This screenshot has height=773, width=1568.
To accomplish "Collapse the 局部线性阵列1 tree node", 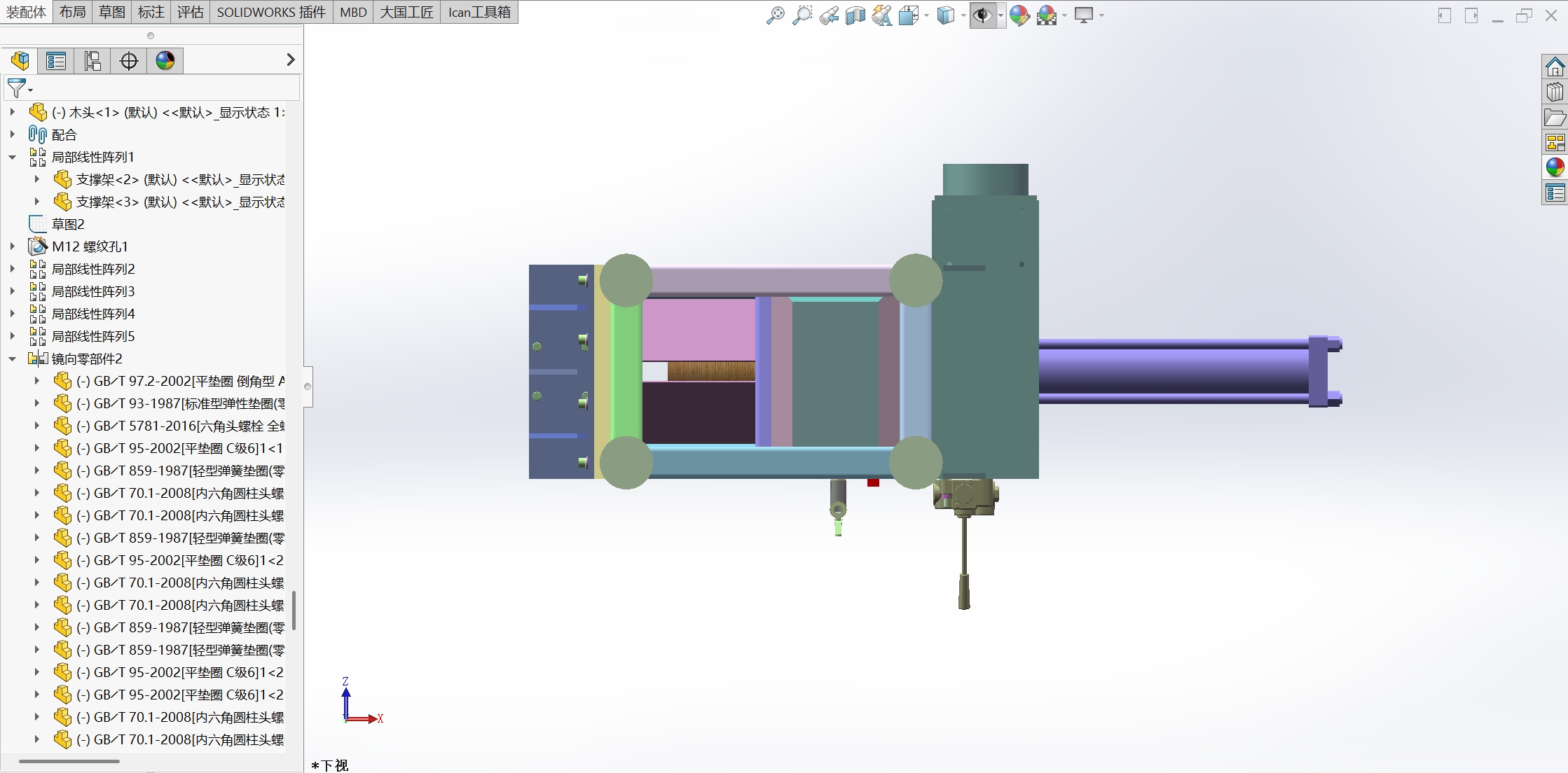I will (13, 157).
